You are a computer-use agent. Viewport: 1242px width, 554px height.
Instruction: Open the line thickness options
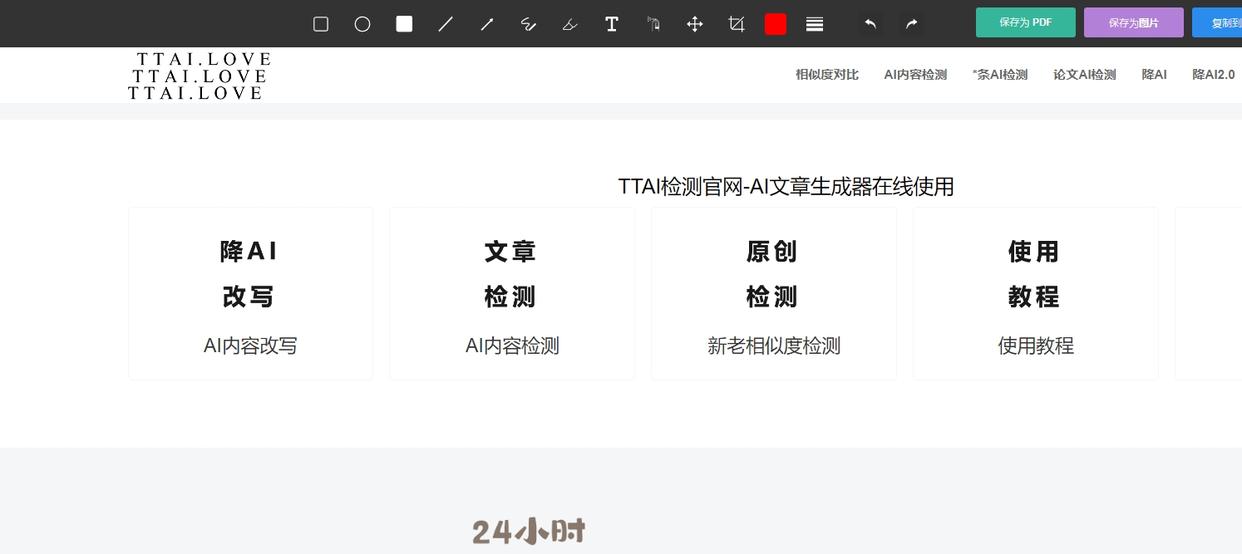pos(815,24)
